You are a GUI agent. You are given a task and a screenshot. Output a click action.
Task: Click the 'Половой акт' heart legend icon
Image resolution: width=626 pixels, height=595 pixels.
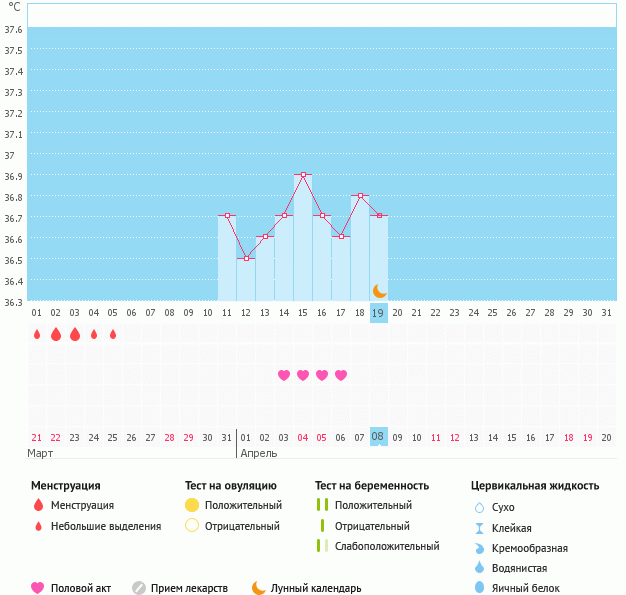[x=38, y=588]
